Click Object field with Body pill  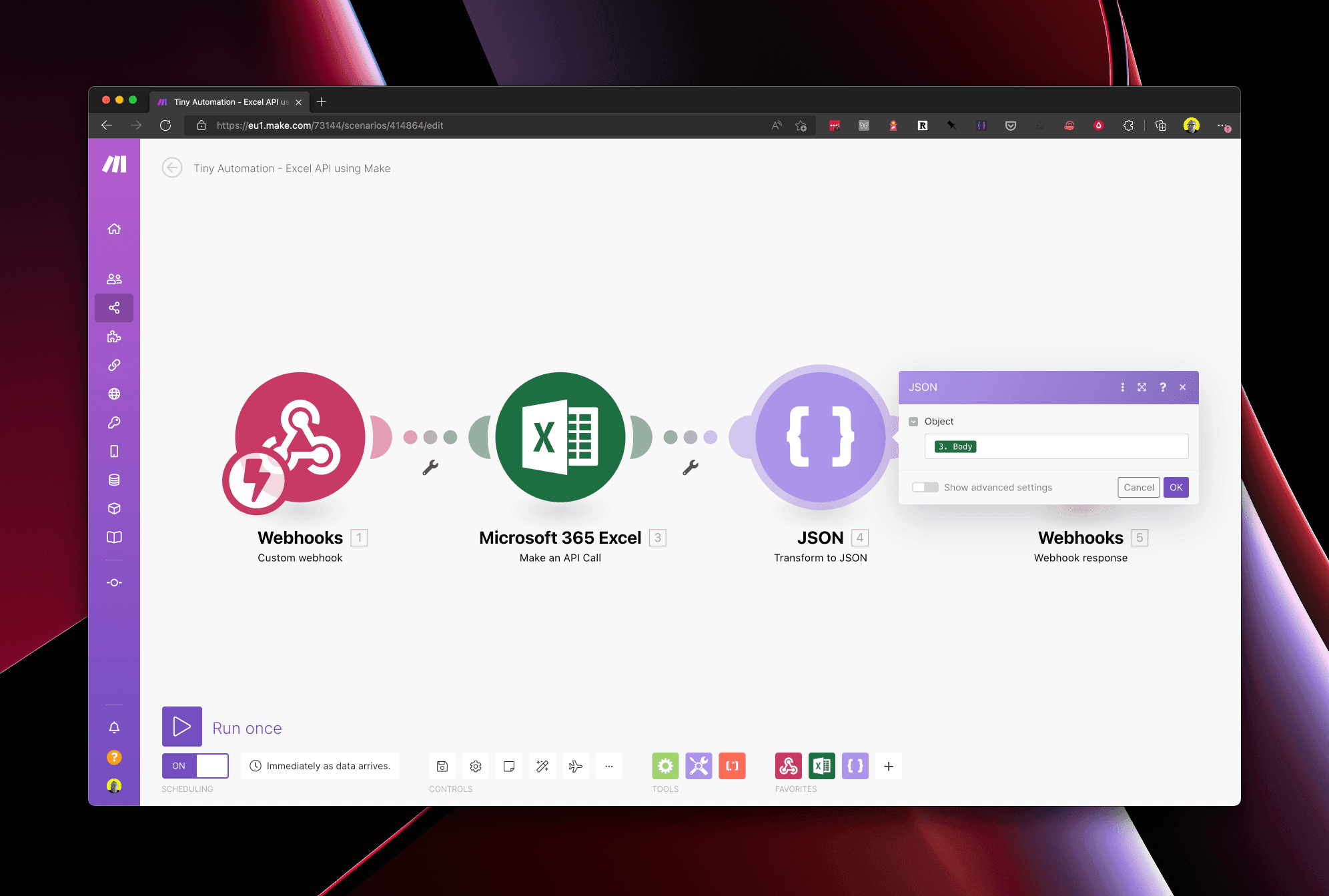[1056, 446]
